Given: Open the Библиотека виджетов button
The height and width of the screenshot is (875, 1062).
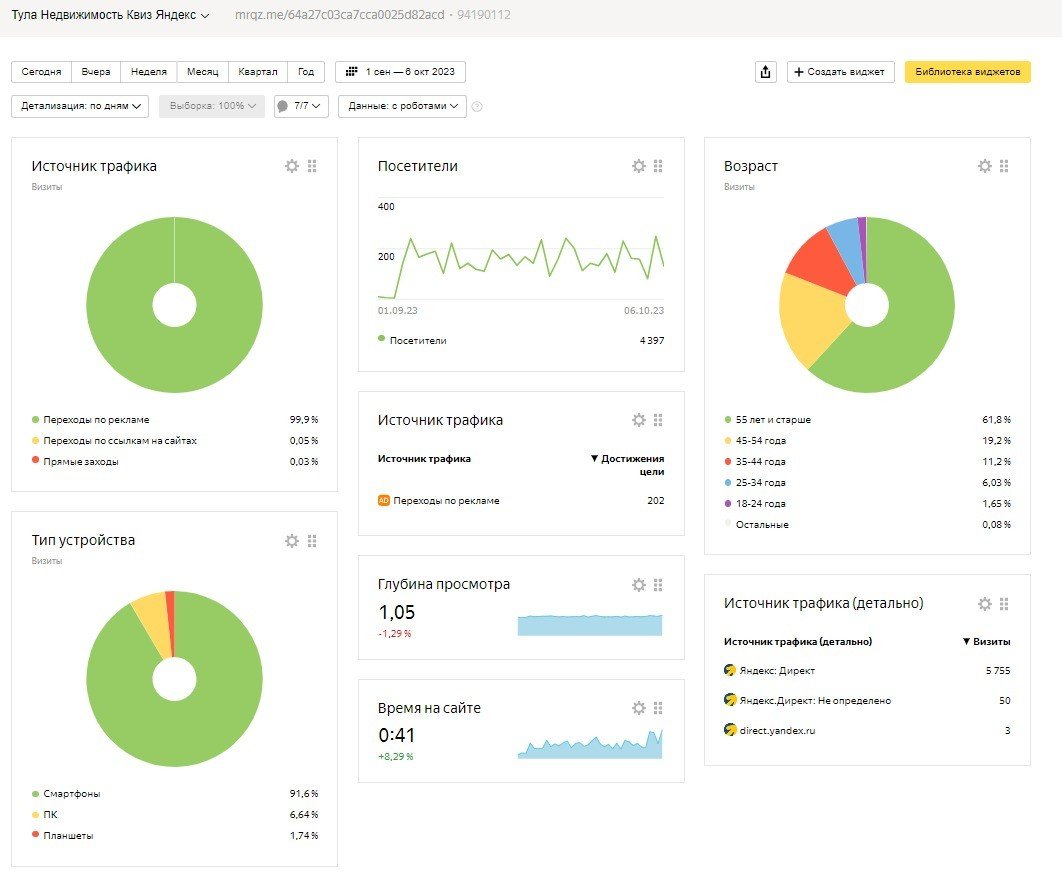Looking at the screenshot, I should [967, 72].
